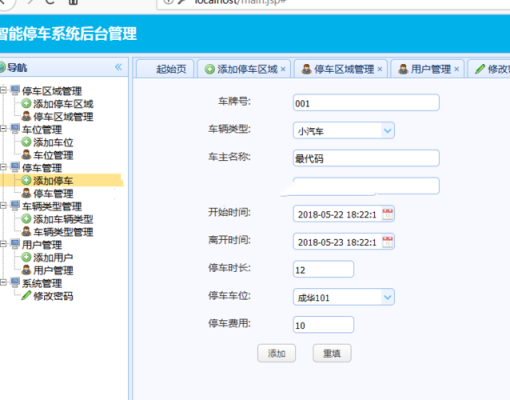Click the green plus icon on 添加停车区域 tab
Viewport: 510px width, 400px height.
(x=210, y=69)
